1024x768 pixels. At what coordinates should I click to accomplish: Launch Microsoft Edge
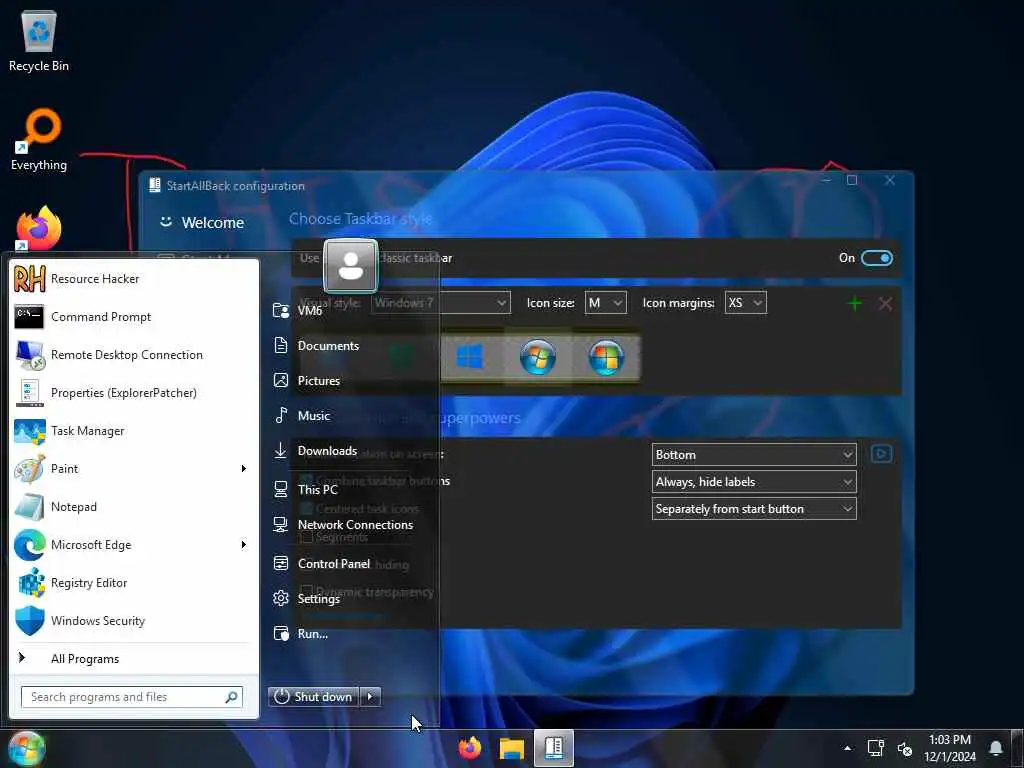point(124,545)
